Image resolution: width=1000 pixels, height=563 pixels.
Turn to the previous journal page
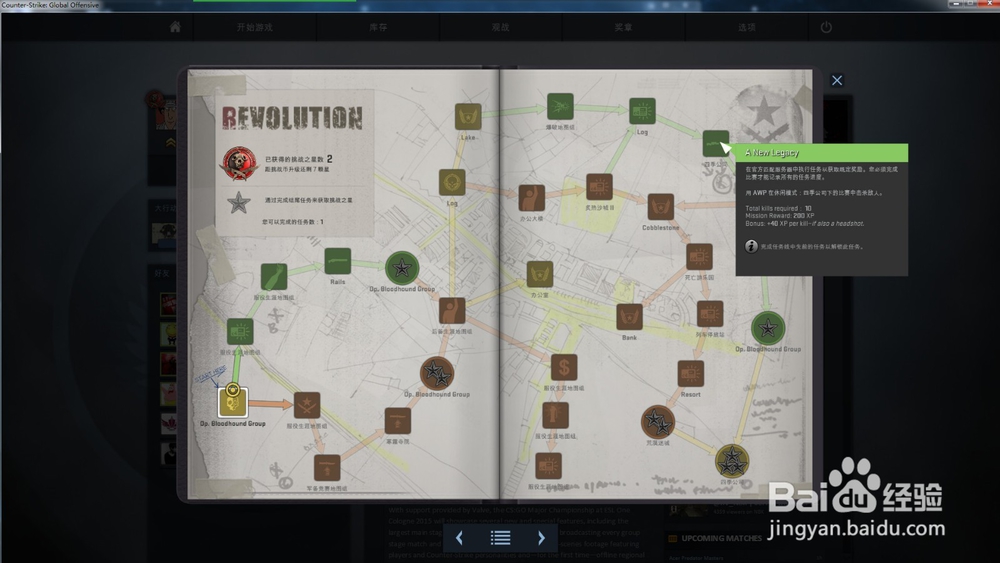click(459, 538)
